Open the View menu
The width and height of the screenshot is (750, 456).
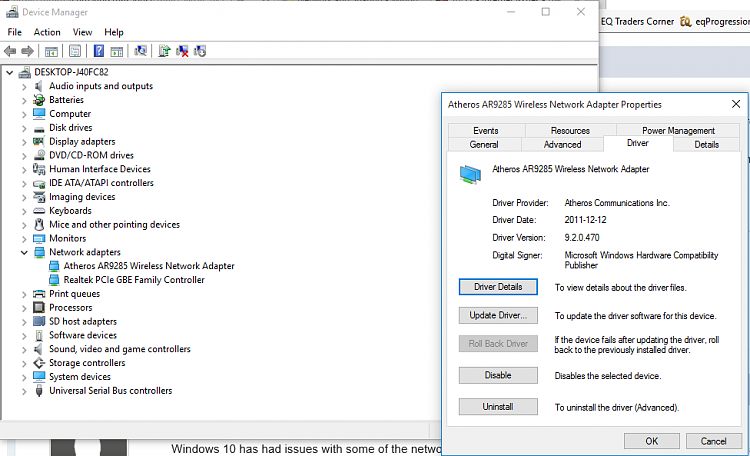point(82,32)
